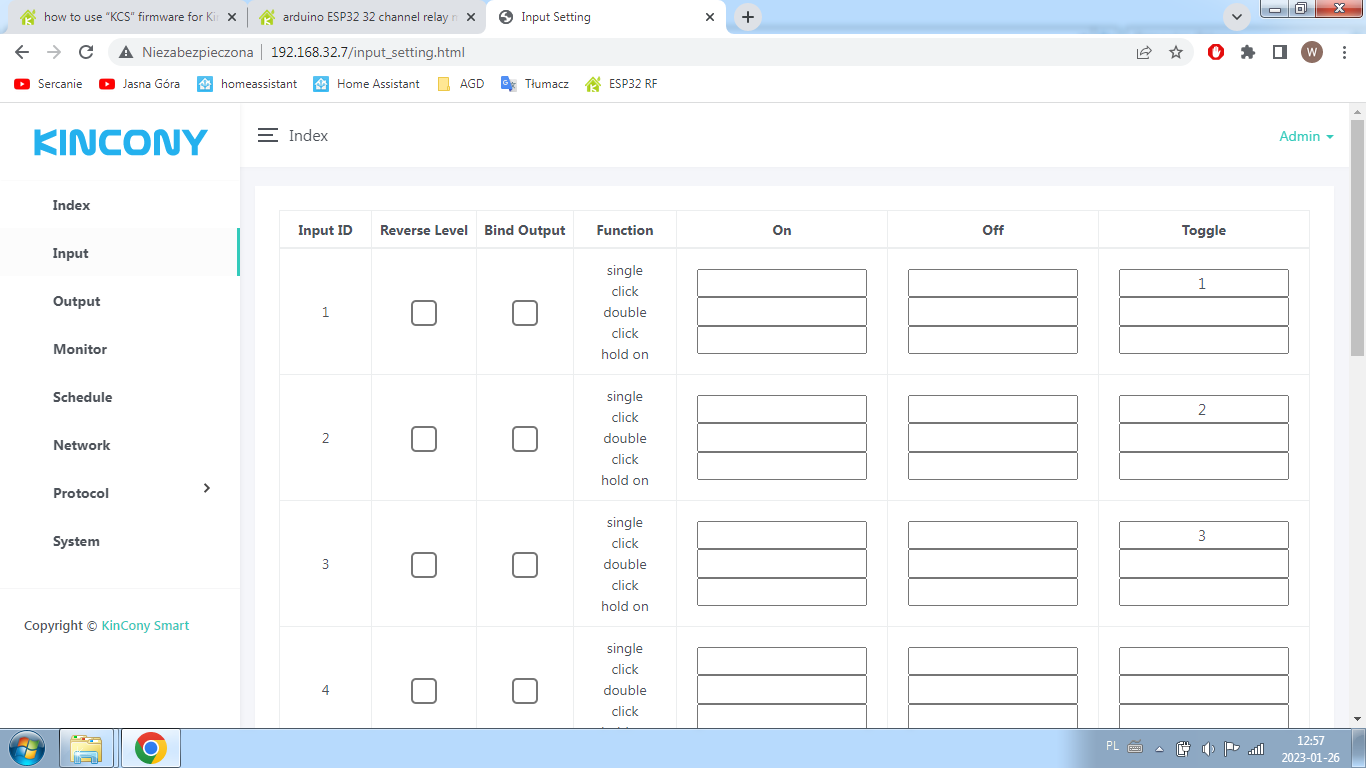Open the browser extensions puzzle icon
Image resolution: width=1366 pixels, height=768 pixels.
(x=1247, y=52)
